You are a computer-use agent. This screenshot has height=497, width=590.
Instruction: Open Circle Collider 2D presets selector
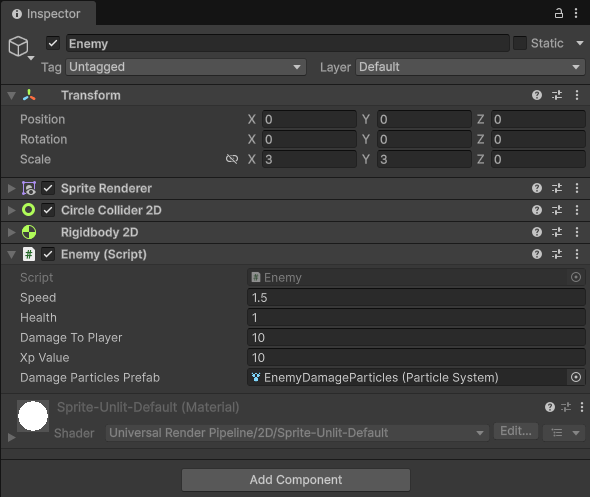pyautogui.click(x=557, y=210)
